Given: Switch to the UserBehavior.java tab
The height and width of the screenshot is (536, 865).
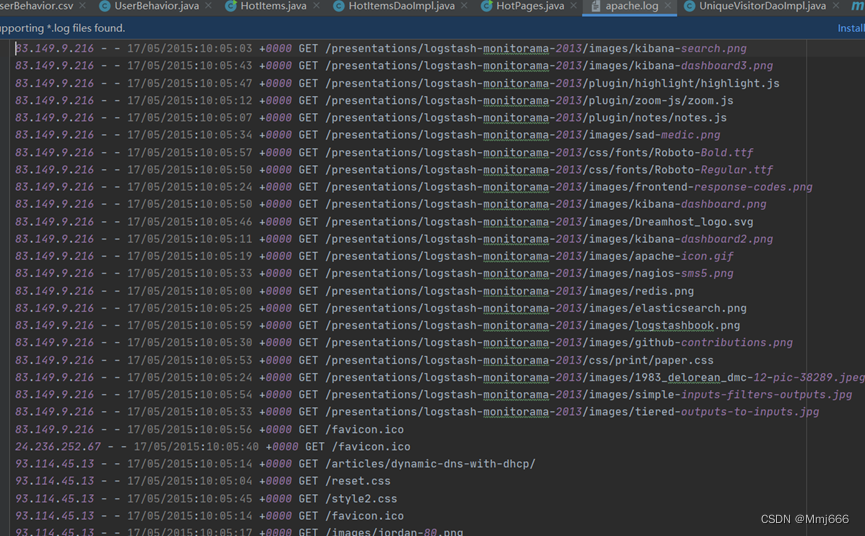Looking at the screenshot, I should click(156, 6).
